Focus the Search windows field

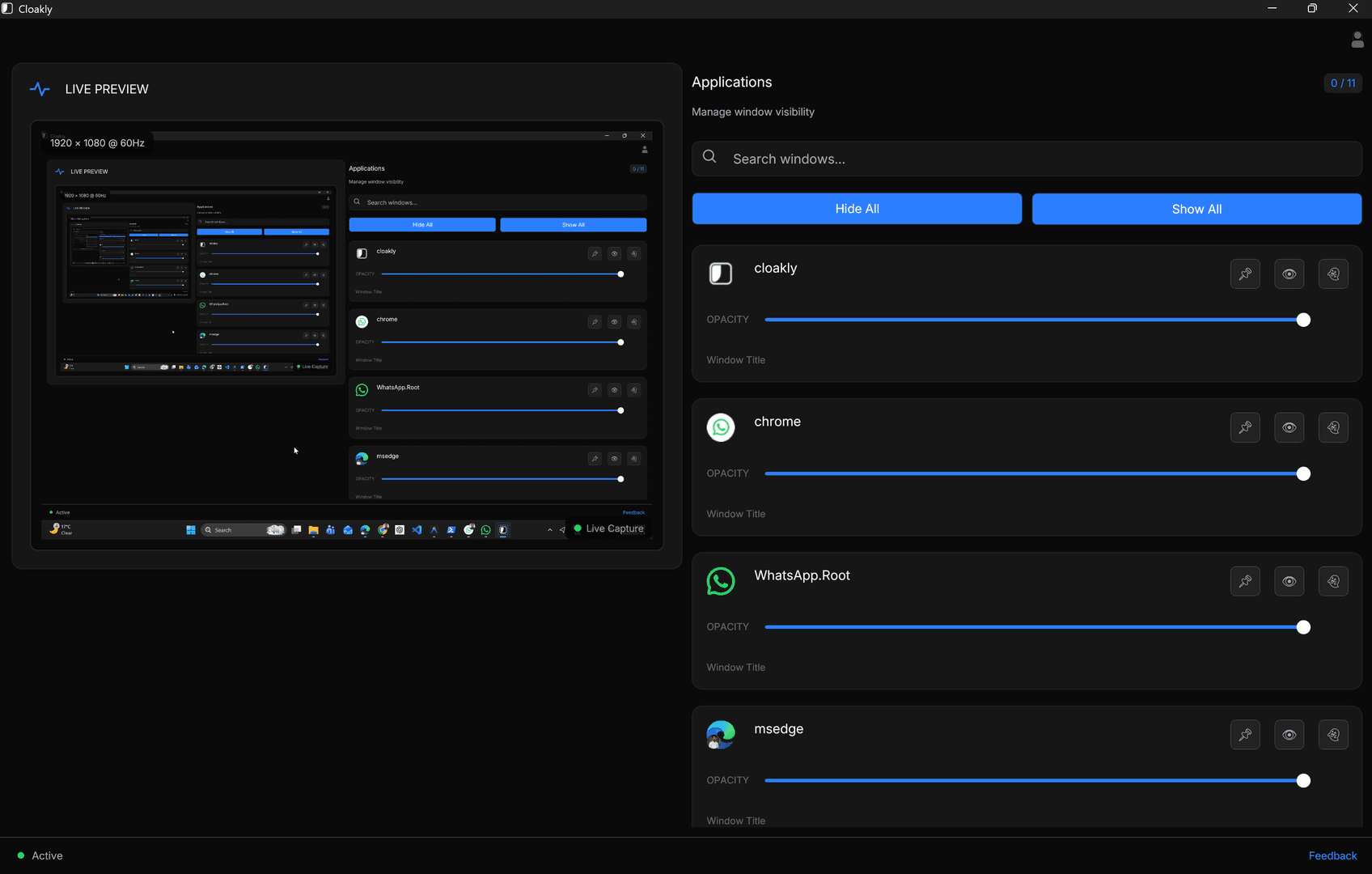(x=1027, y=159)
